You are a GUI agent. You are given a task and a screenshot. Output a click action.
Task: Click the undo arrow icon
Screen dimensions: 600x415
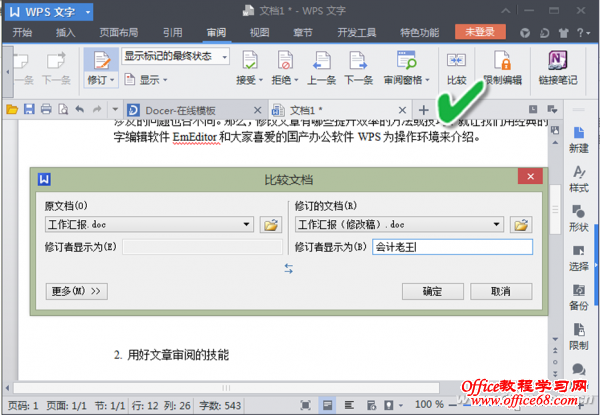(80, 110)
